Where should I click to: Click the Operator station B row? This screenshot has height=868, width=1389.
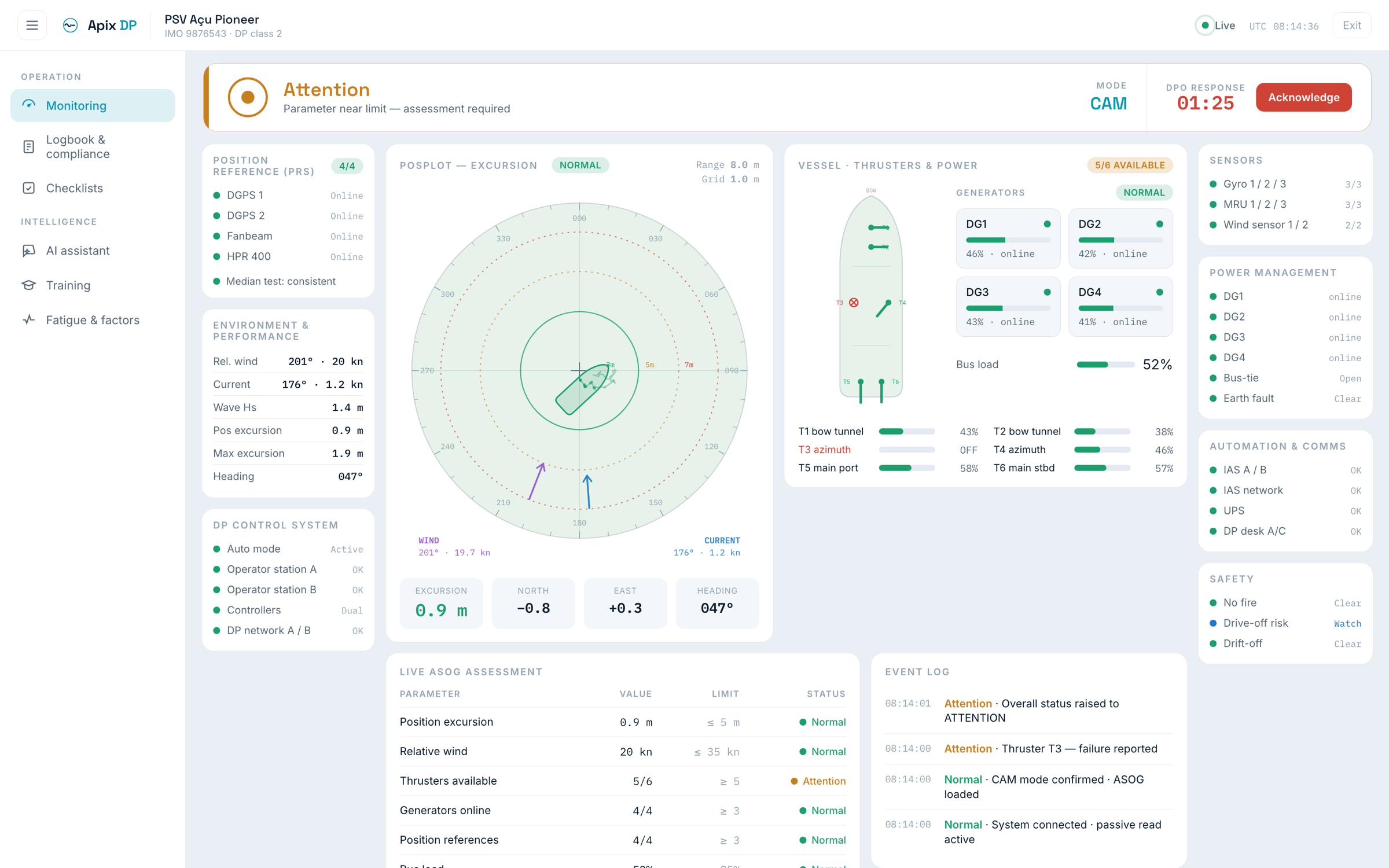tap(288, 590)
